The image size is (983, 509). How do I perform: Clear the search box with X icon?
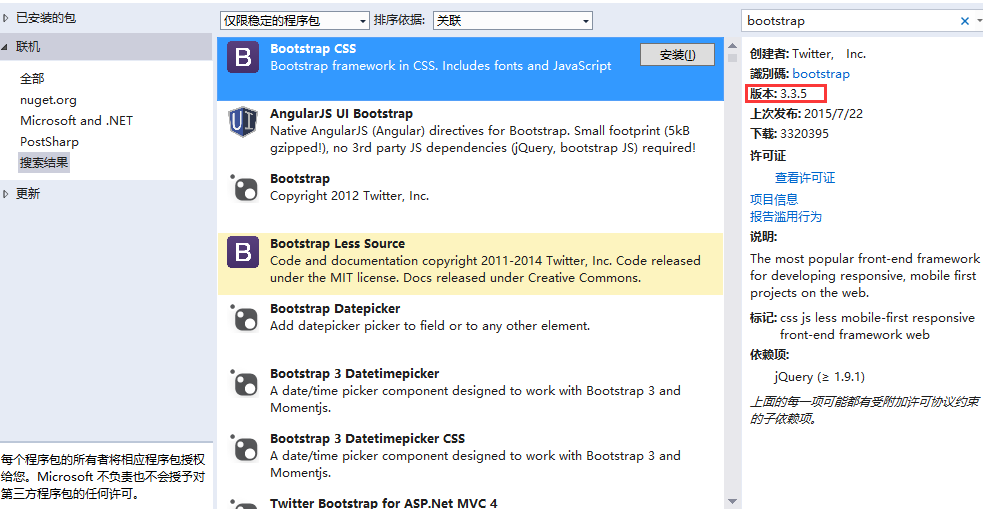click(x=965, y=20)
